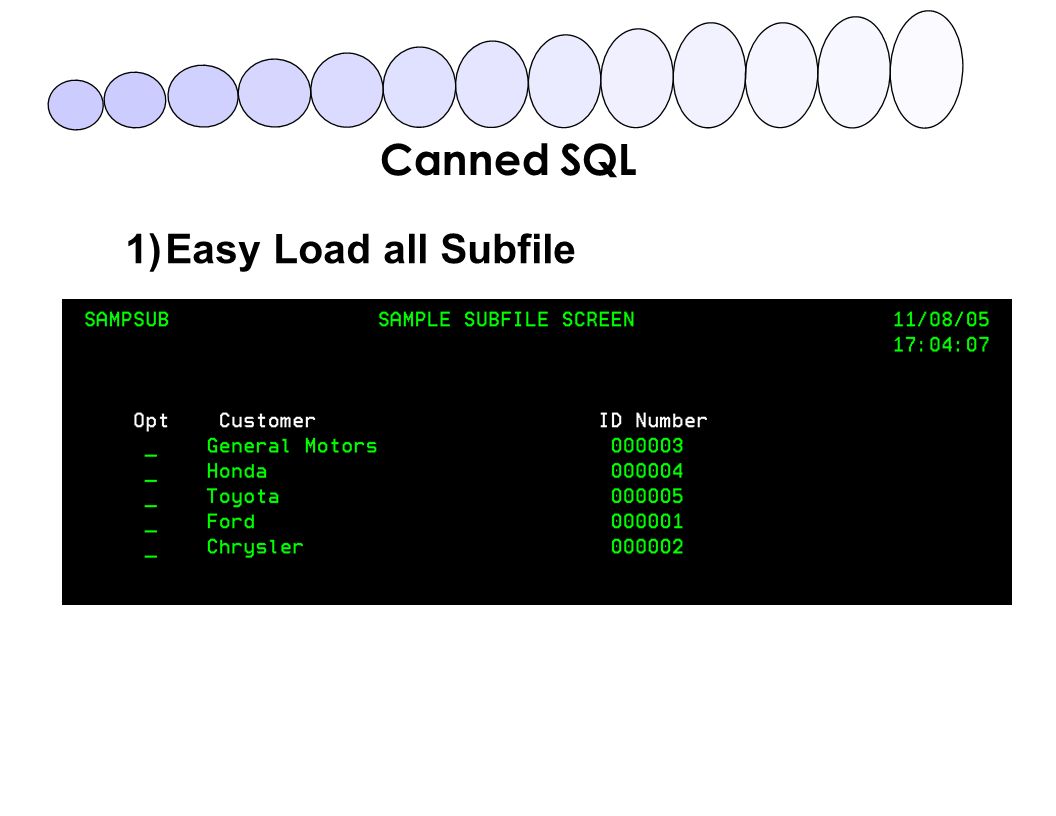
Task: Click the Opt column header
Action: 150,421
